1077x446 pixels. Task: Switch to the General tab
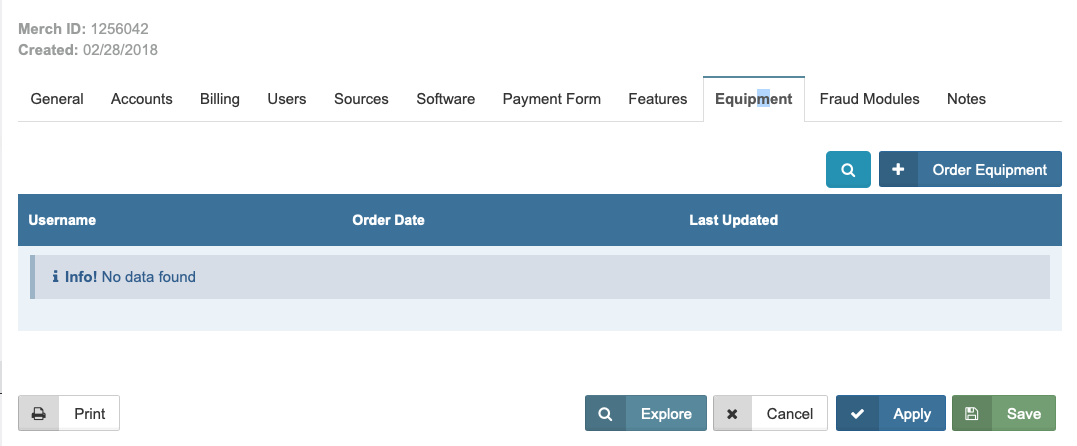[57, 99]
